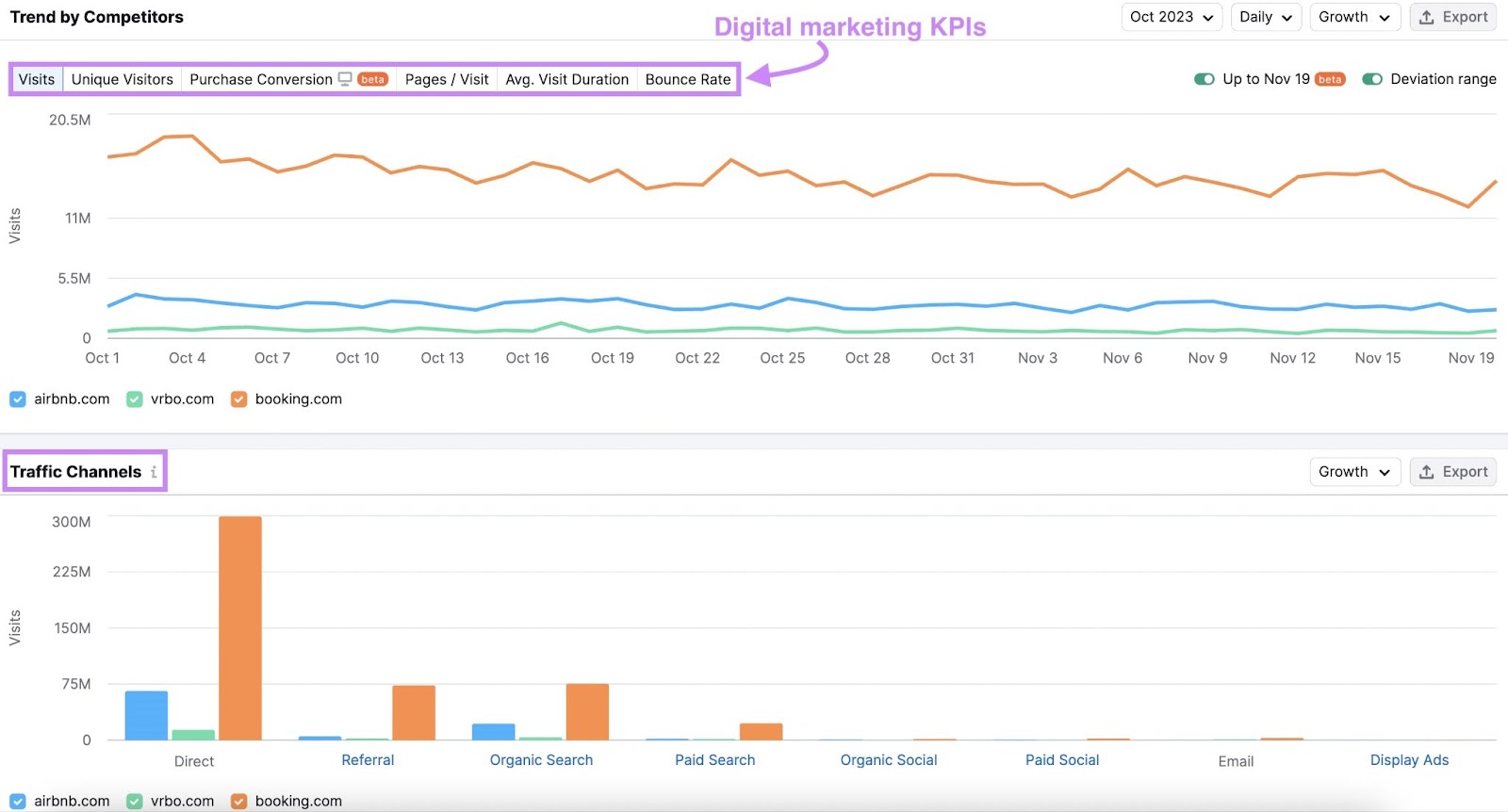The height and width of the screenshot is (812, 1508).
Task: Click the Traffic Channels heading
Action: pyautogui.click(x=75, y=472)
